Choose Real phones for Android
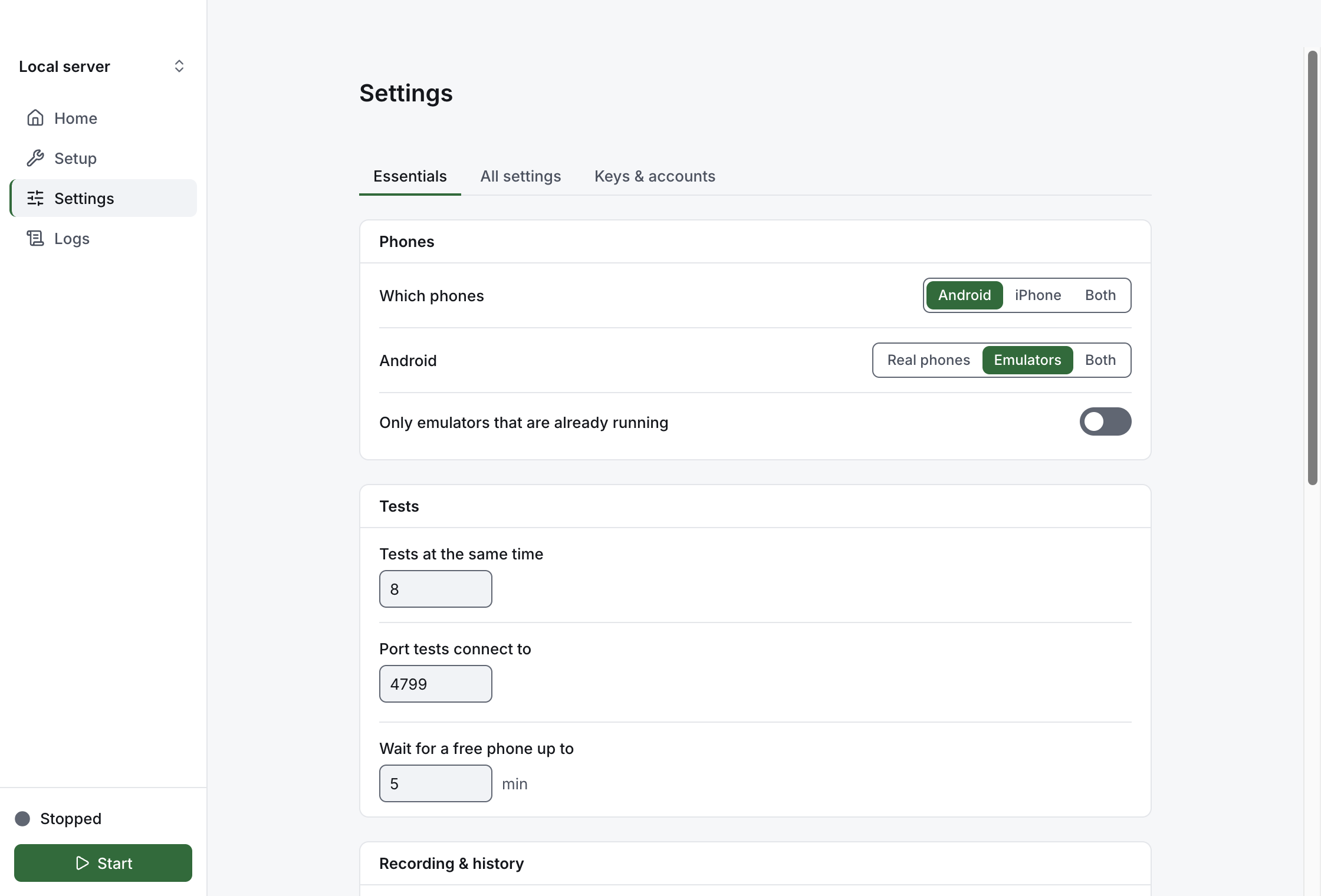Image resolution: width=1321 pixels, height=896 pixels. click(928, 360)
